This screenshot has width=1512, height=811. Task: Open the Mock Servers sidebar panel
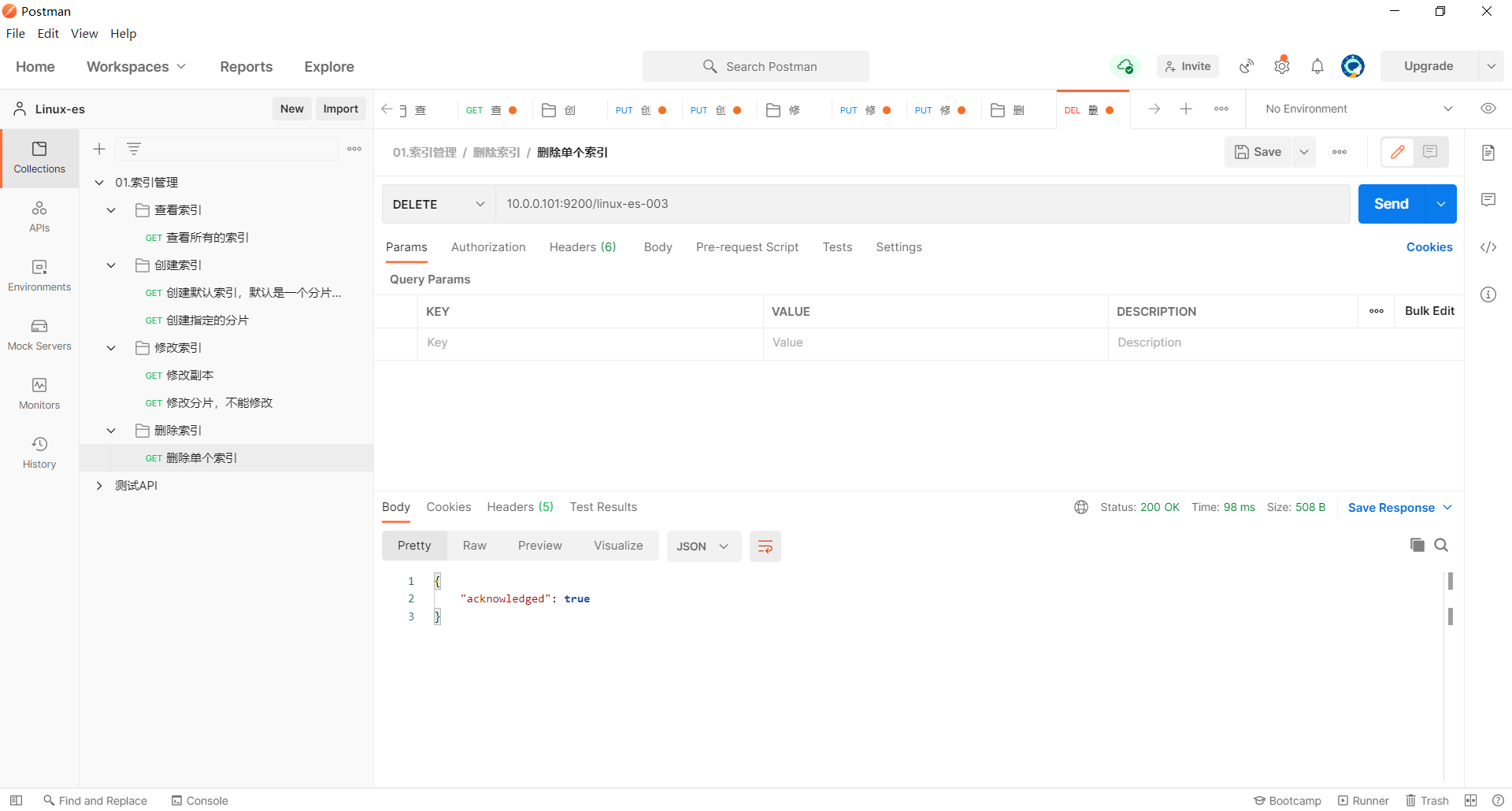39,335
